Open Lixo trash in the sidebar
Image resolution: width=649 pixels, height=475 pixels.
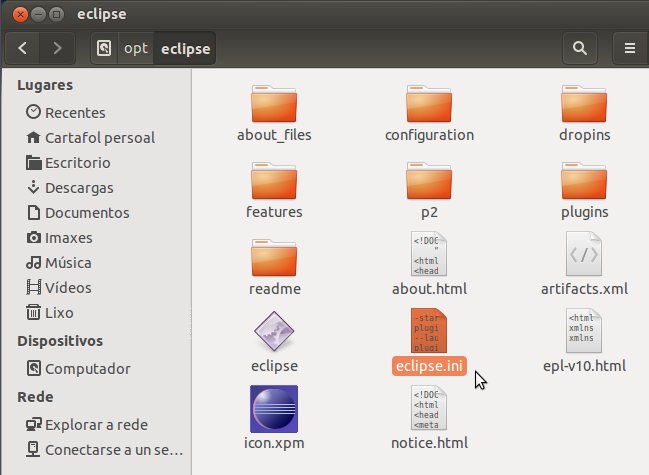tap(97, 313)
